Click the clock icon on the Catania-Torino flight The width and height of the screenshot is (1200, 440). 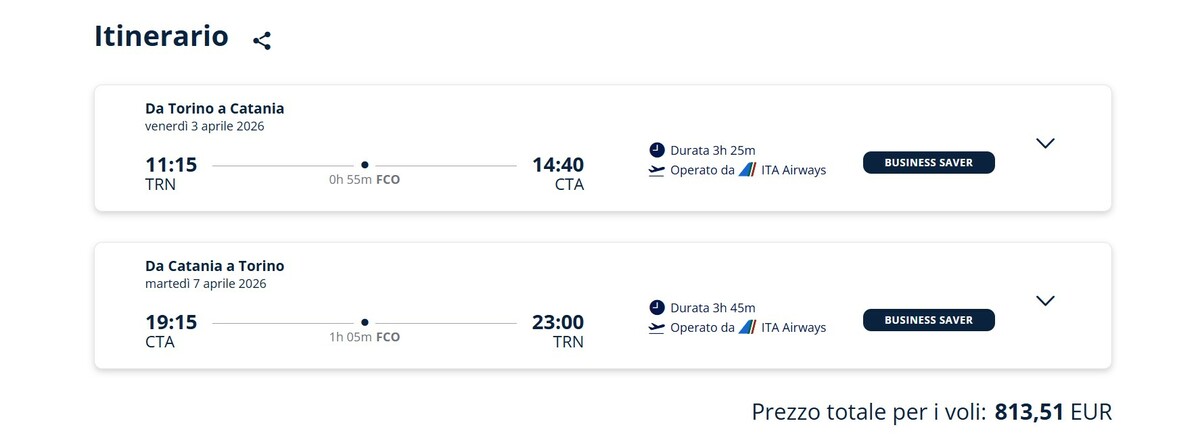tap(656, 307)
